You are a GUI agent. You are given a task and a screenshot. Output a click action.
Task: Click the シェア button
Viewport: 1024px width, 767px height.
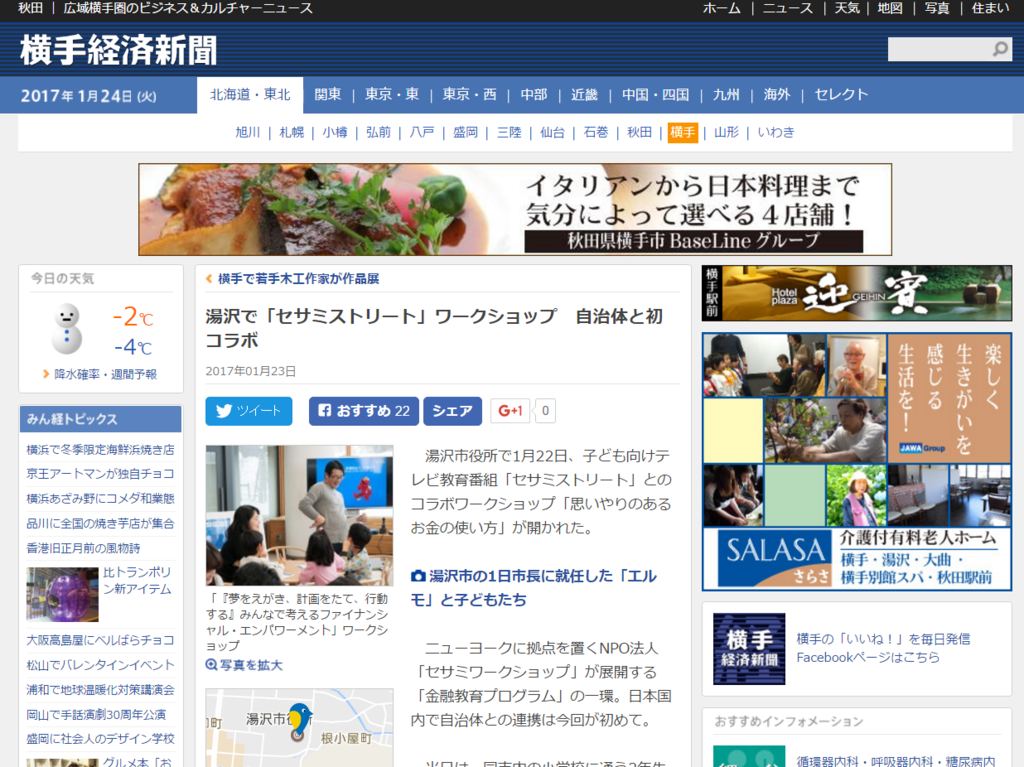453,411
